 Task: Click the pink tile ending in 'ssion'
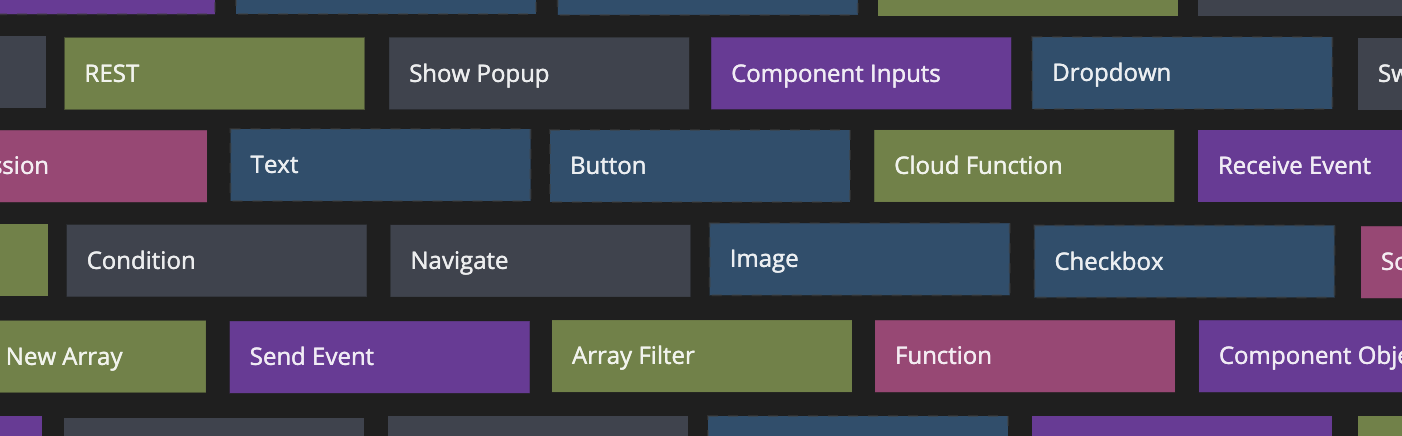coord(102,166)
